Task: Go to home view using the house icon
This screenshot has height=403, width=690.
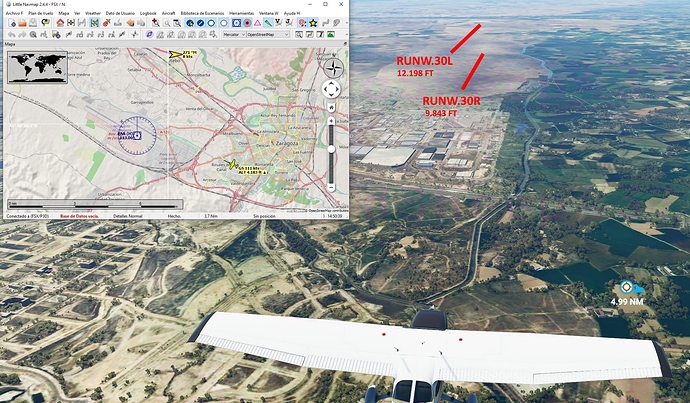Action: click(60, 23)
